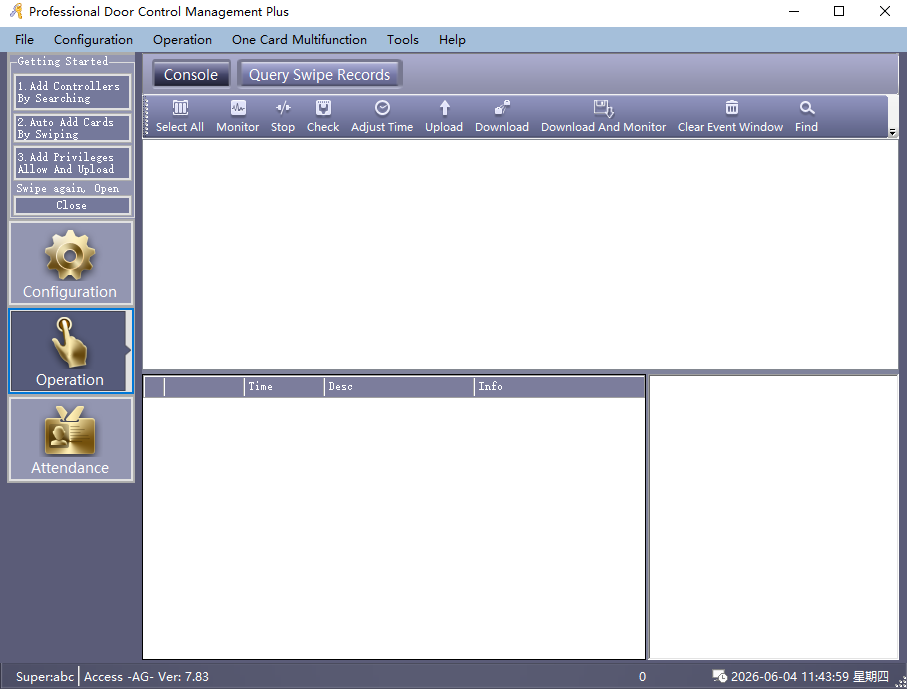Click the date and time in status bar
907x689 pixels.
[x=810, y=676]
